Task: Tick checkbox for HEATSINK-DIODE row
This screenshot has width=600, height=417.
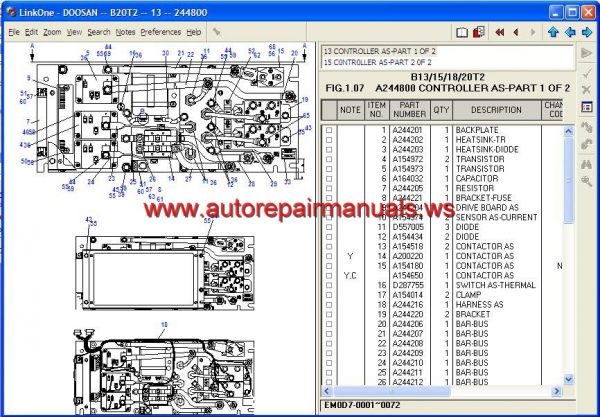Action: tap(329, 150)
